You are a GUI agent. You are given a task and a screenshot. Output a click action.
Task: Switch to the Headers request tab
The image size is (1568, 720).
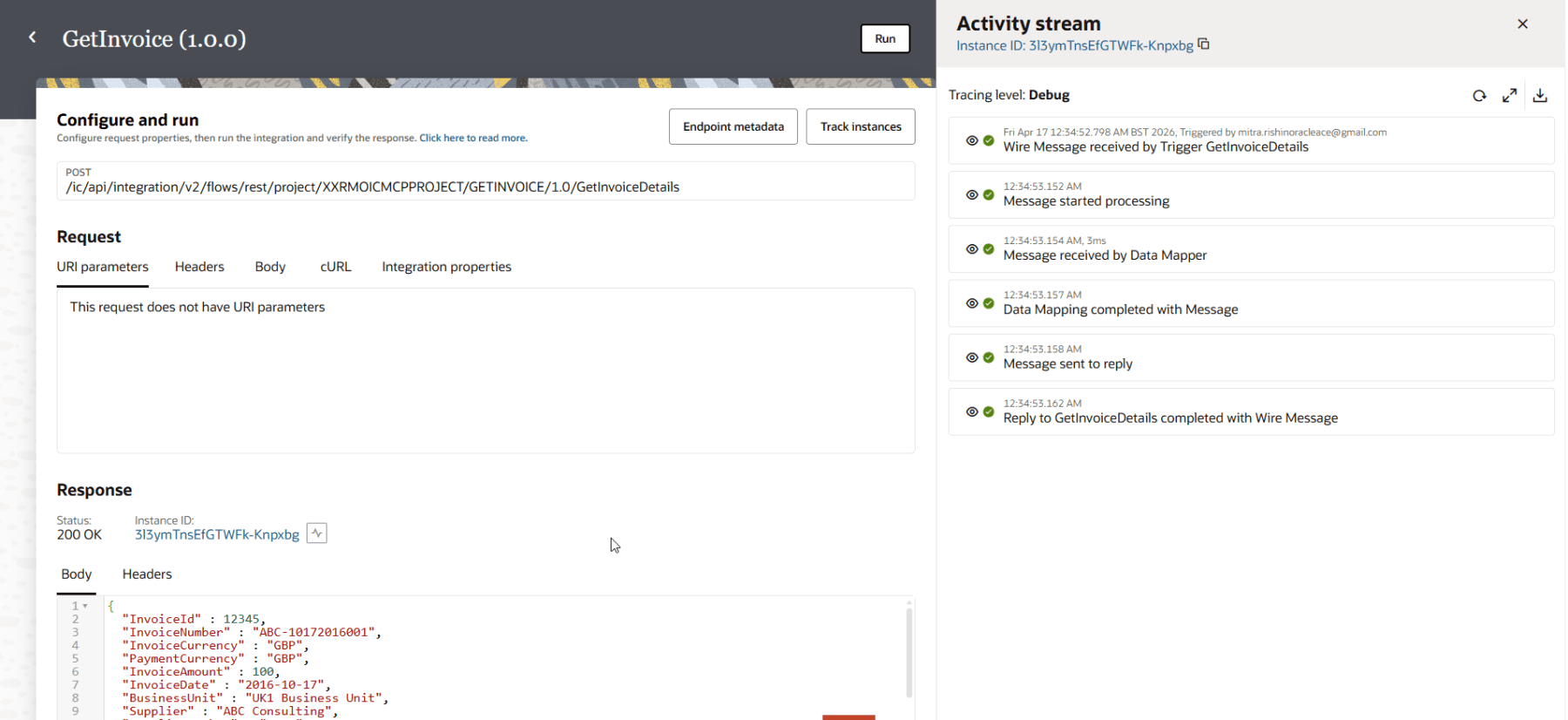[x=199, y=267]
